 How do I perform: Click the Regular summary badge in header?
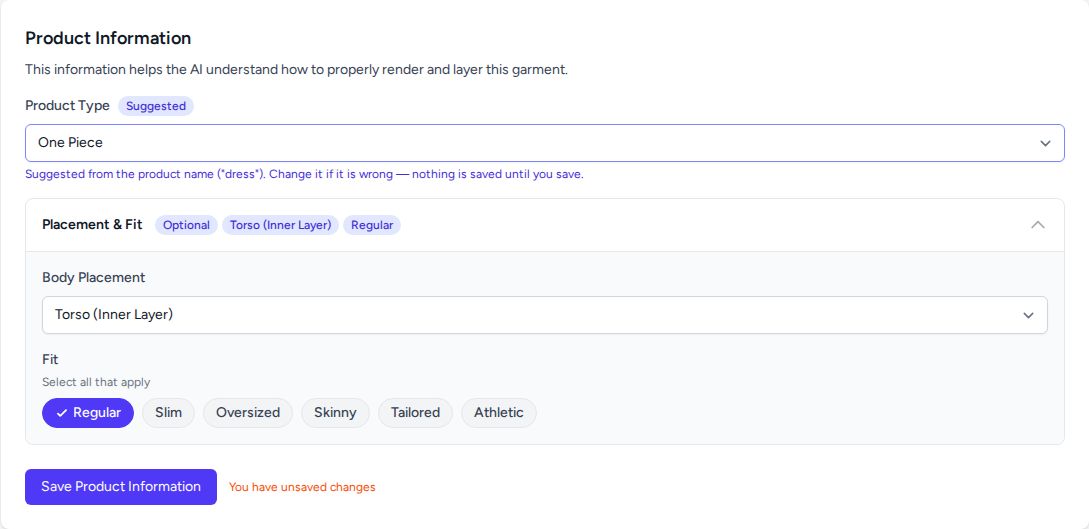(x=372, y=225)
